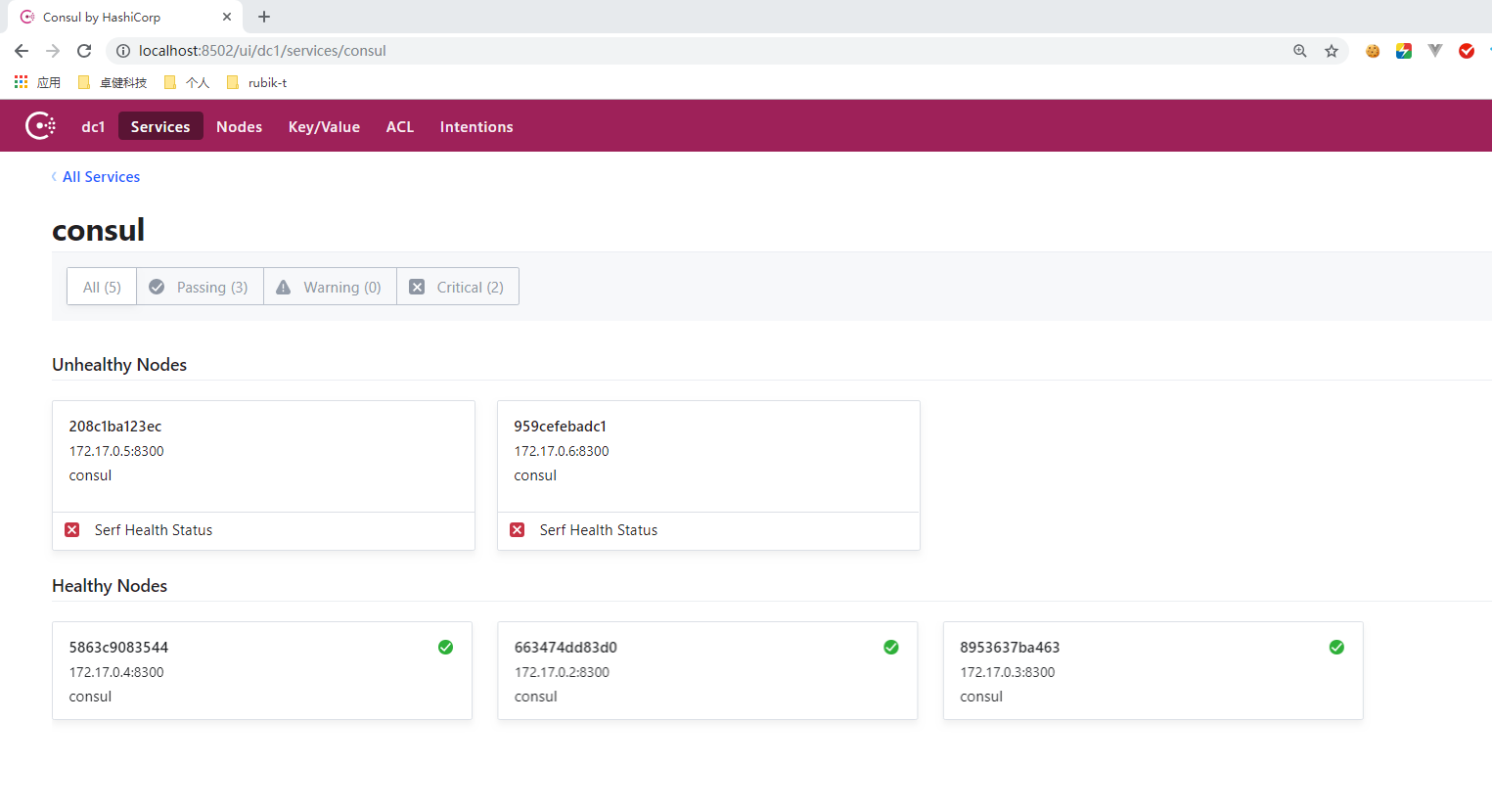Screen dimensions: 1492x812
Task: Bookmark this page with the star icon
Action: point(1332,51)
